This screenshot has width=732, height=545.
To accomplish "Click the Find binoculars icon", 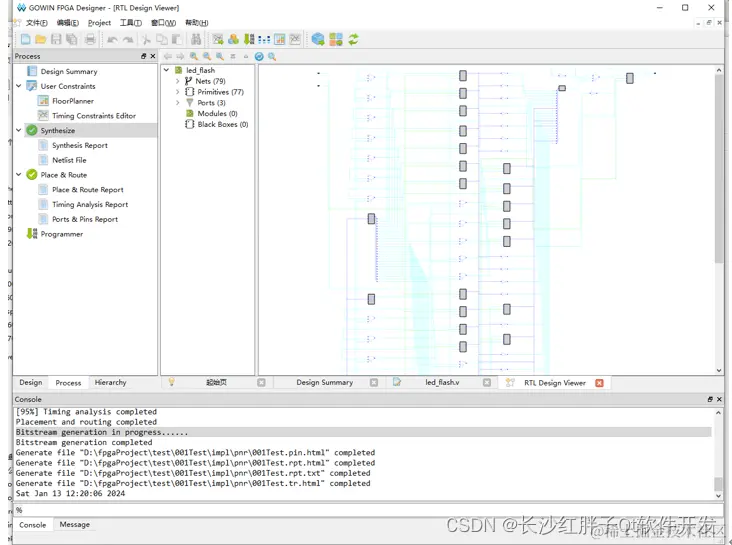I will (196, 39).
